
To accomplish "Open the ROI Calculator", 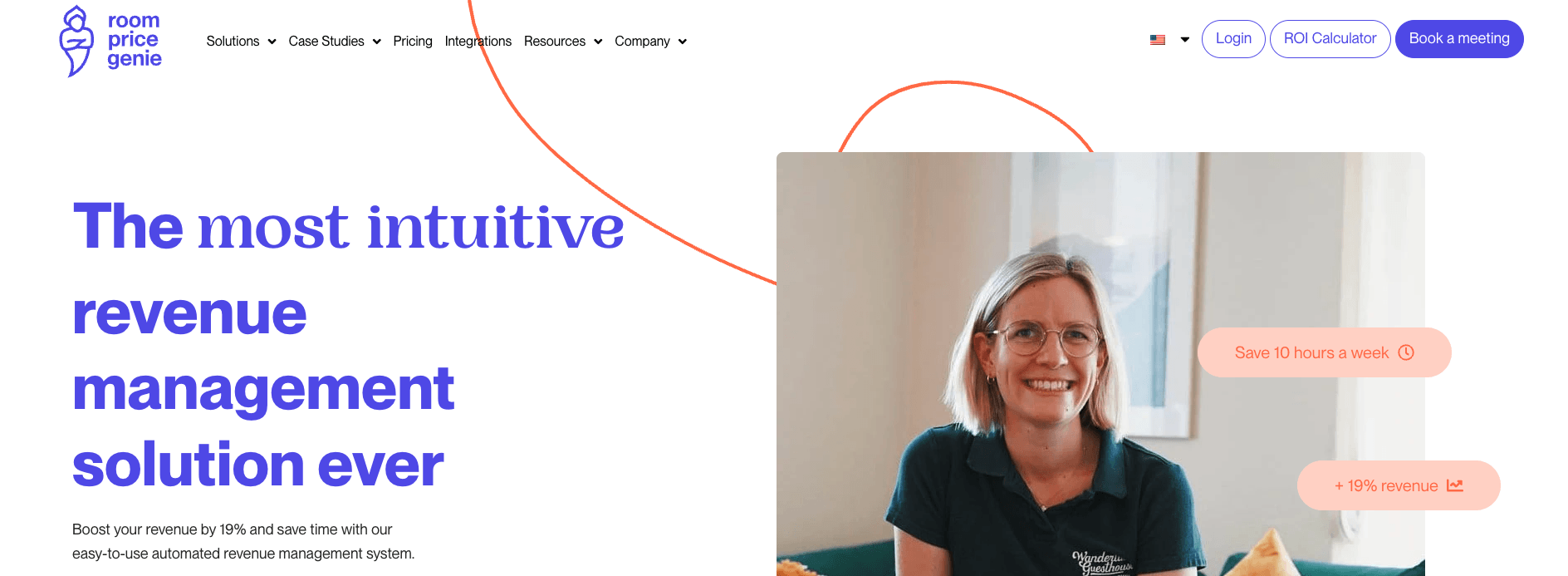I will pos(1330,39).
